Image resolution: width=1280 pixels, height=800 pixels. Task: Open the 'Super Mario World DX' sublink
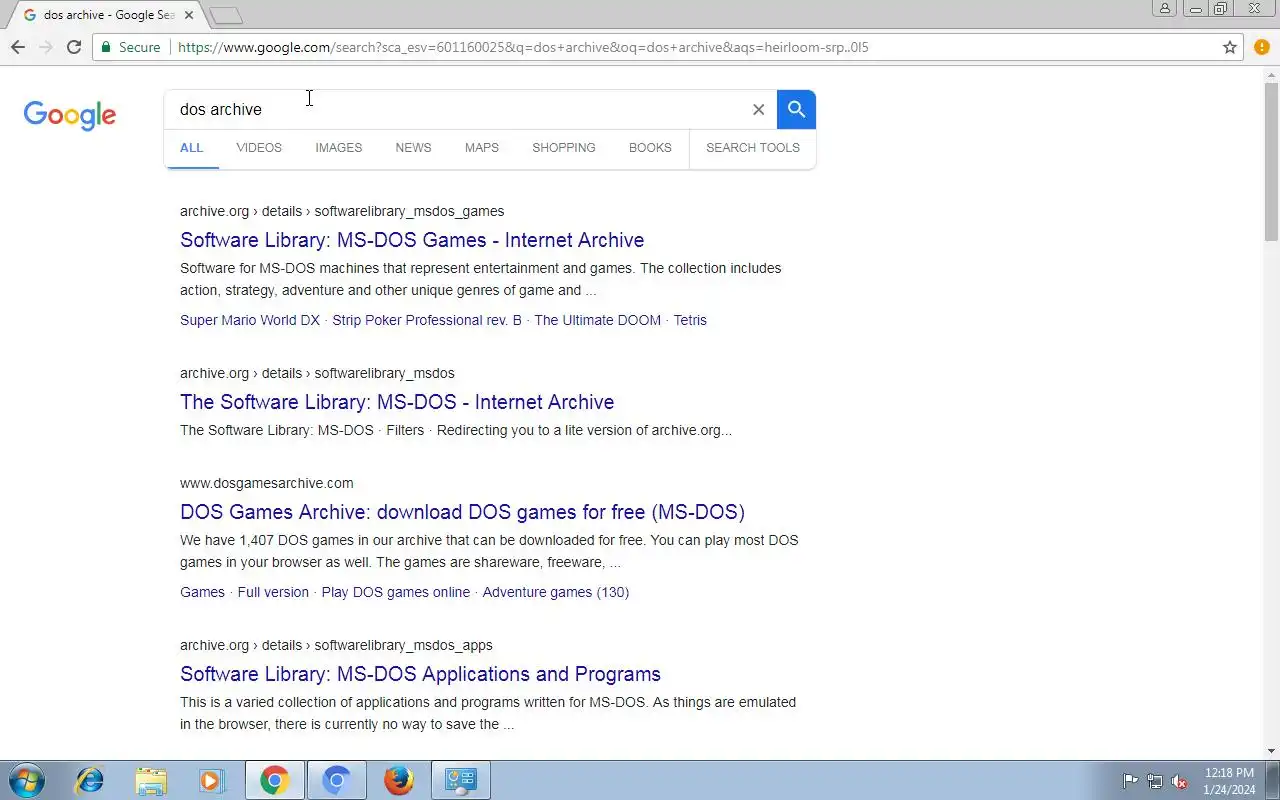click(250, 320)
